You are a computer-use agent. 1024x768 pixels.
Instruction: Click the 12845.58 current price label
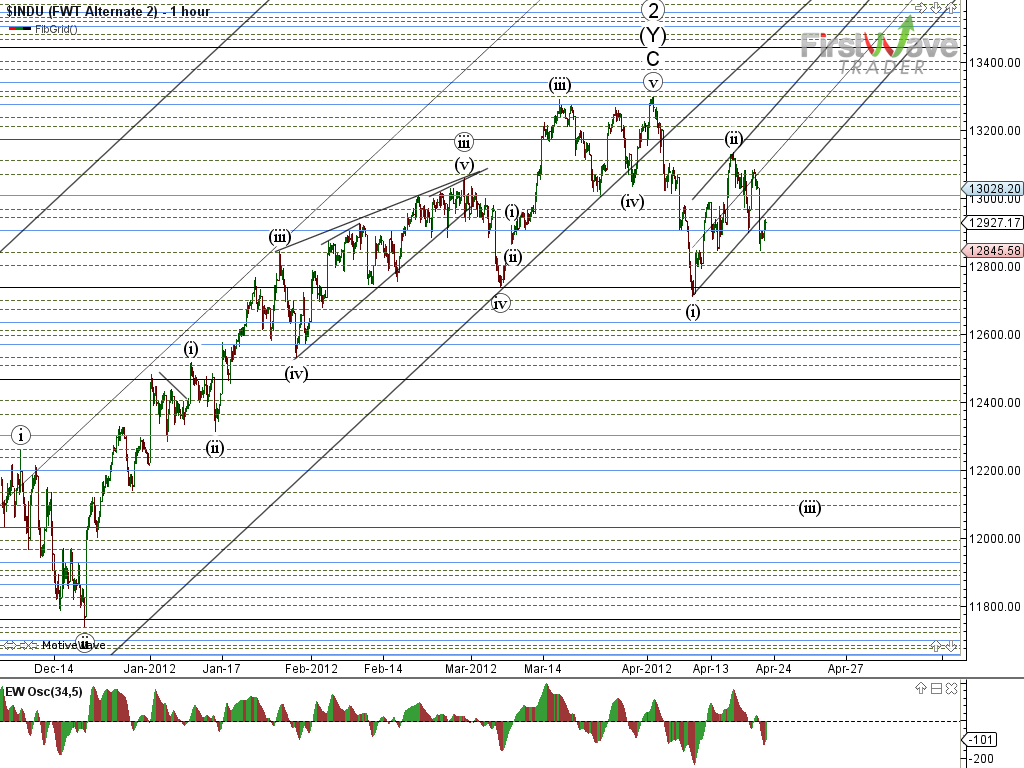(993, 251)
